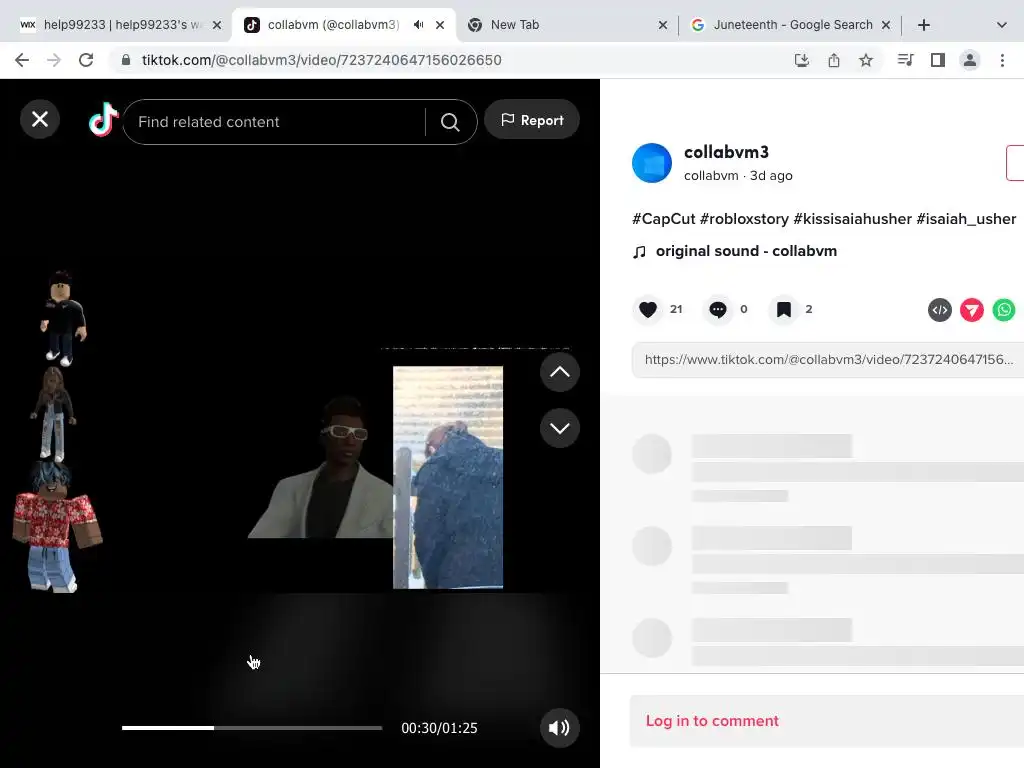Go to next video with down chevron
Screen dimensions: 1024x768
point(560,428)
